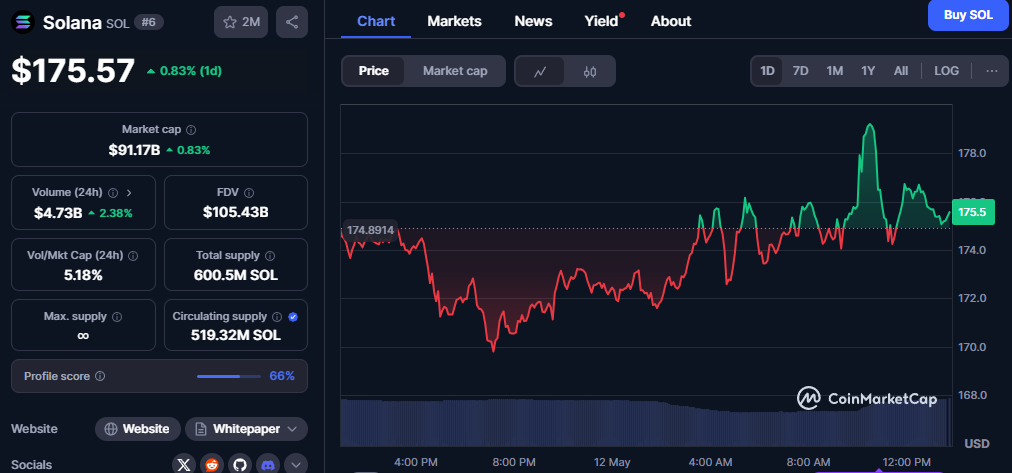
Task: Click the Profile score progress bar
Action: click(x=228, y=376)
